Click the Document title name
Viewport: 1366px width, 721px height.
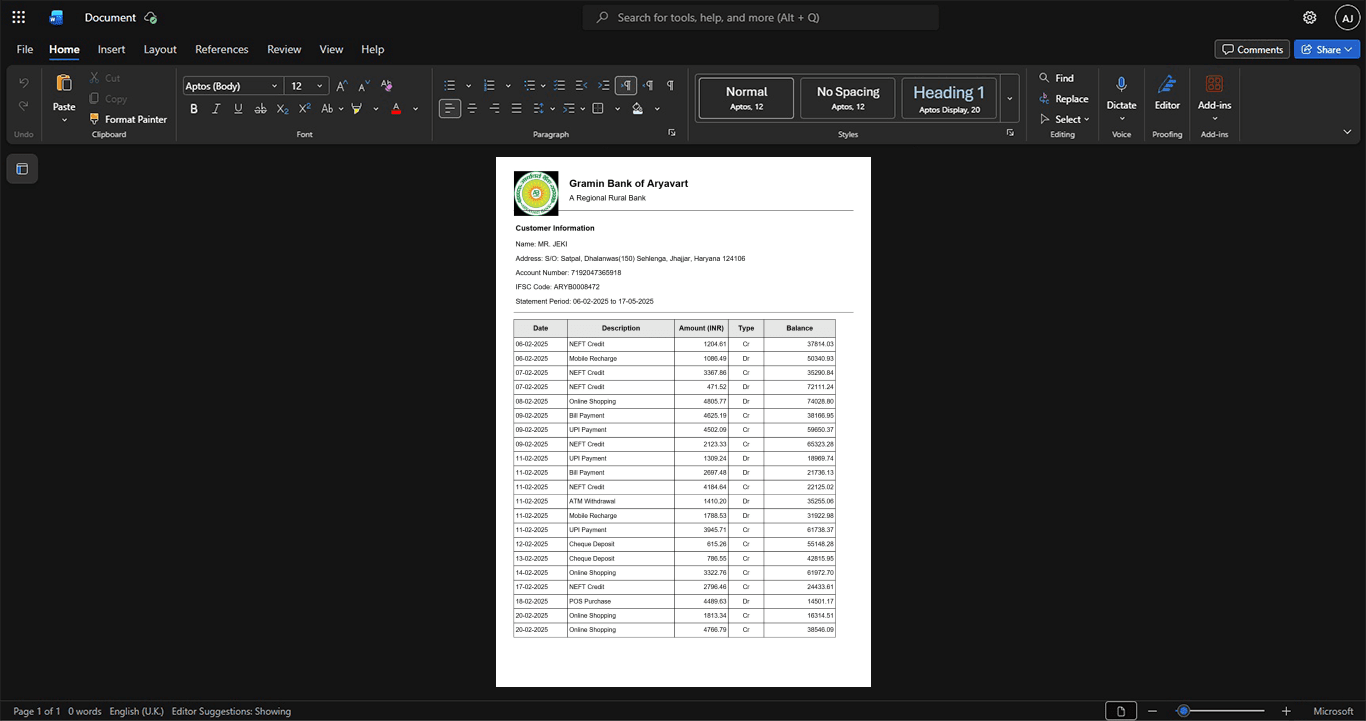point(110,17)
